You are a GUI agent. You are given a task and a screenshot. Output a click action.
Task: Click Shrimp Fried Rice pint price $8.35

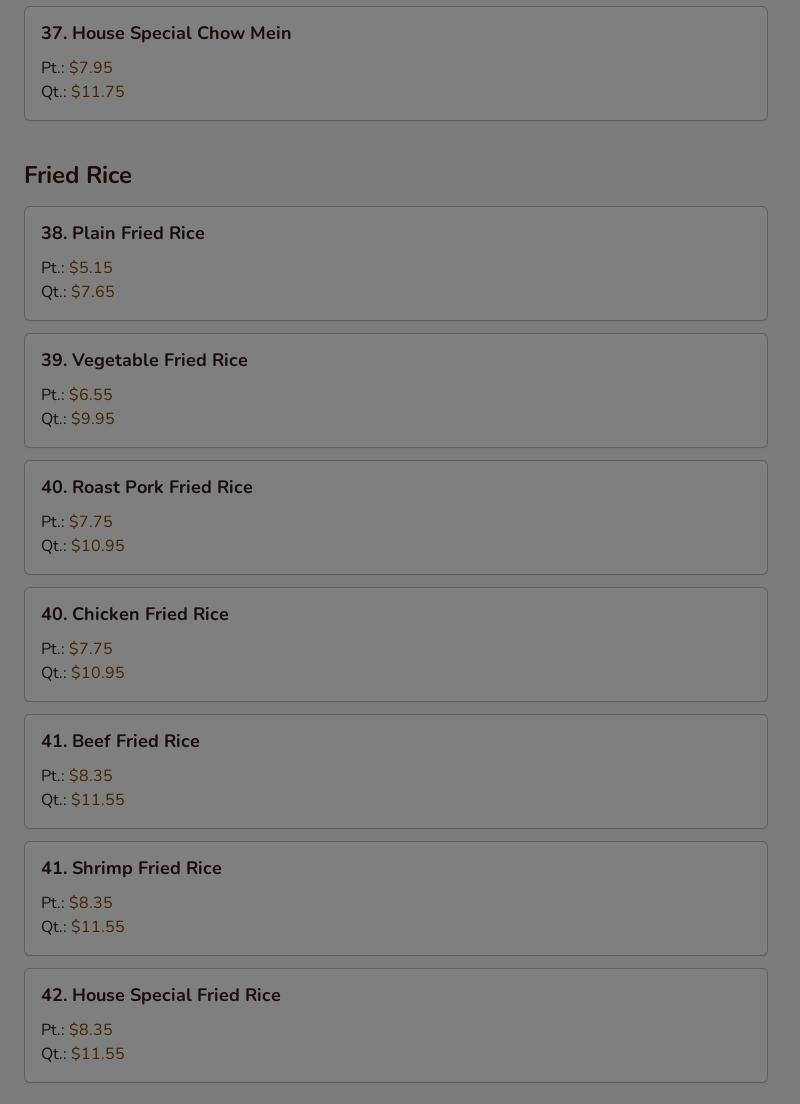pyautogui.click(x=91, y=903)
